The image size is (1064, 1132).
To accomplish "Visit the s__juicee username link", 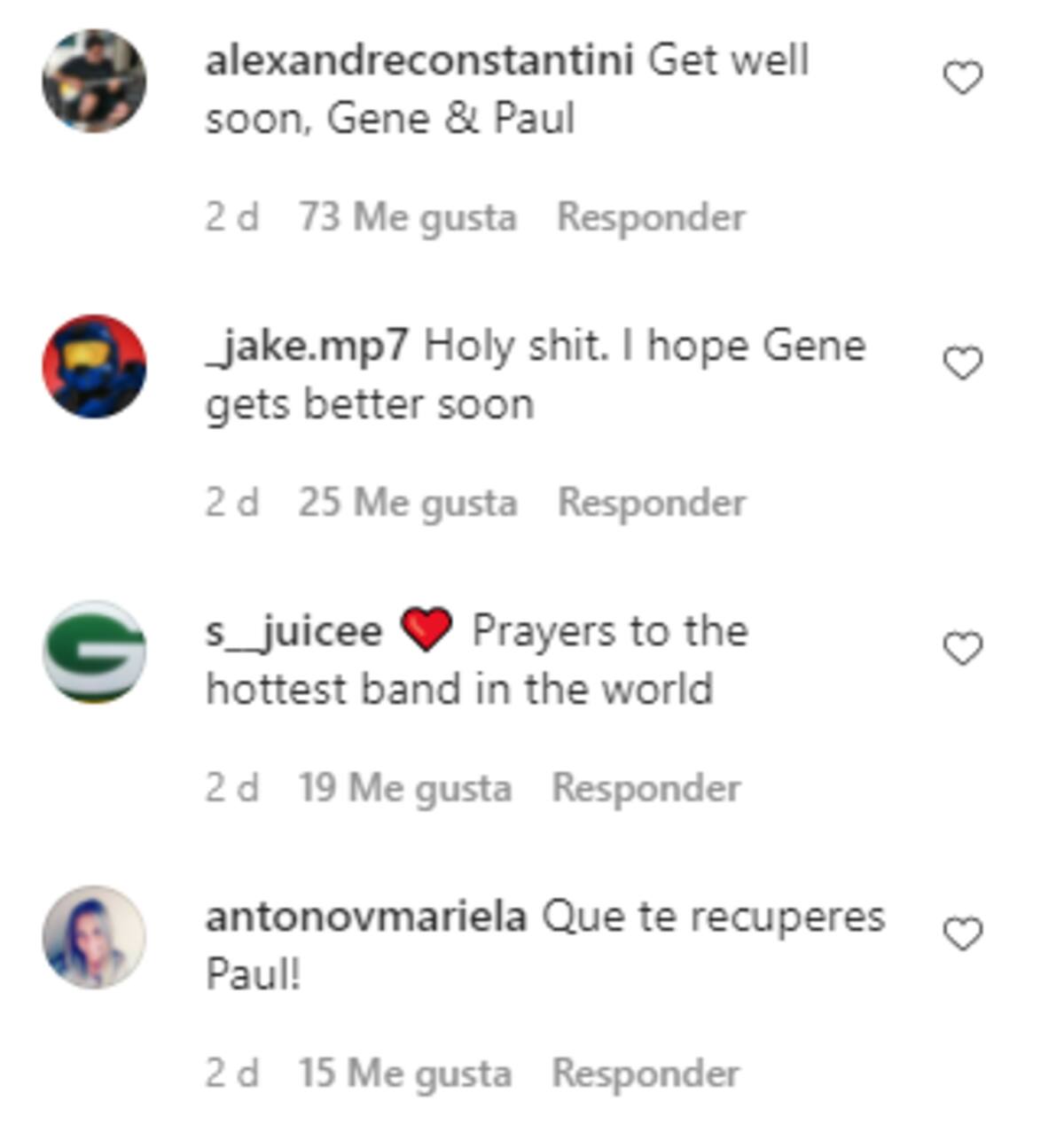I will coord(293,632).
